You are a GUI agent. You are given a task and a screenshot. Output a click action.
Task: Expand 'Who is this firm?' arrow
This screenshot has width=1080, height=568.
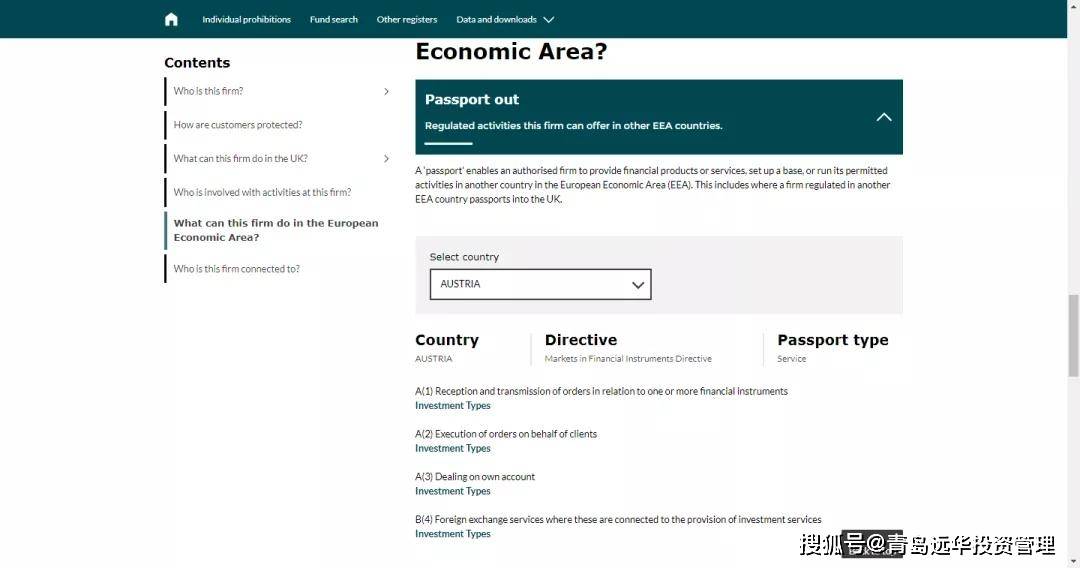point(386,91)
